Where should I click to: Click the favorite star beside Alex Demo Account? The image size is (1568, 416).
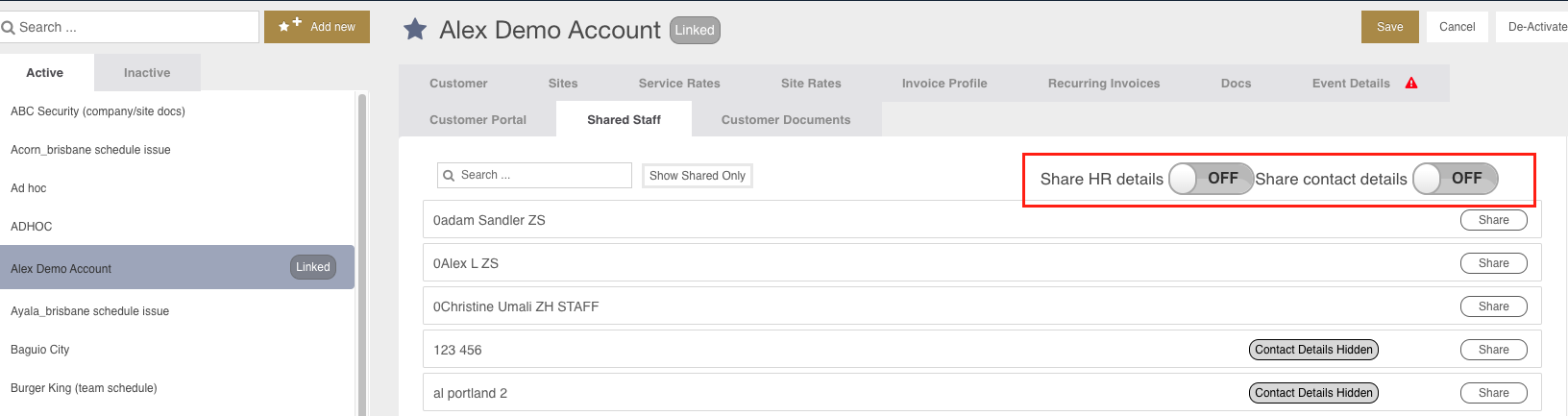415,30
